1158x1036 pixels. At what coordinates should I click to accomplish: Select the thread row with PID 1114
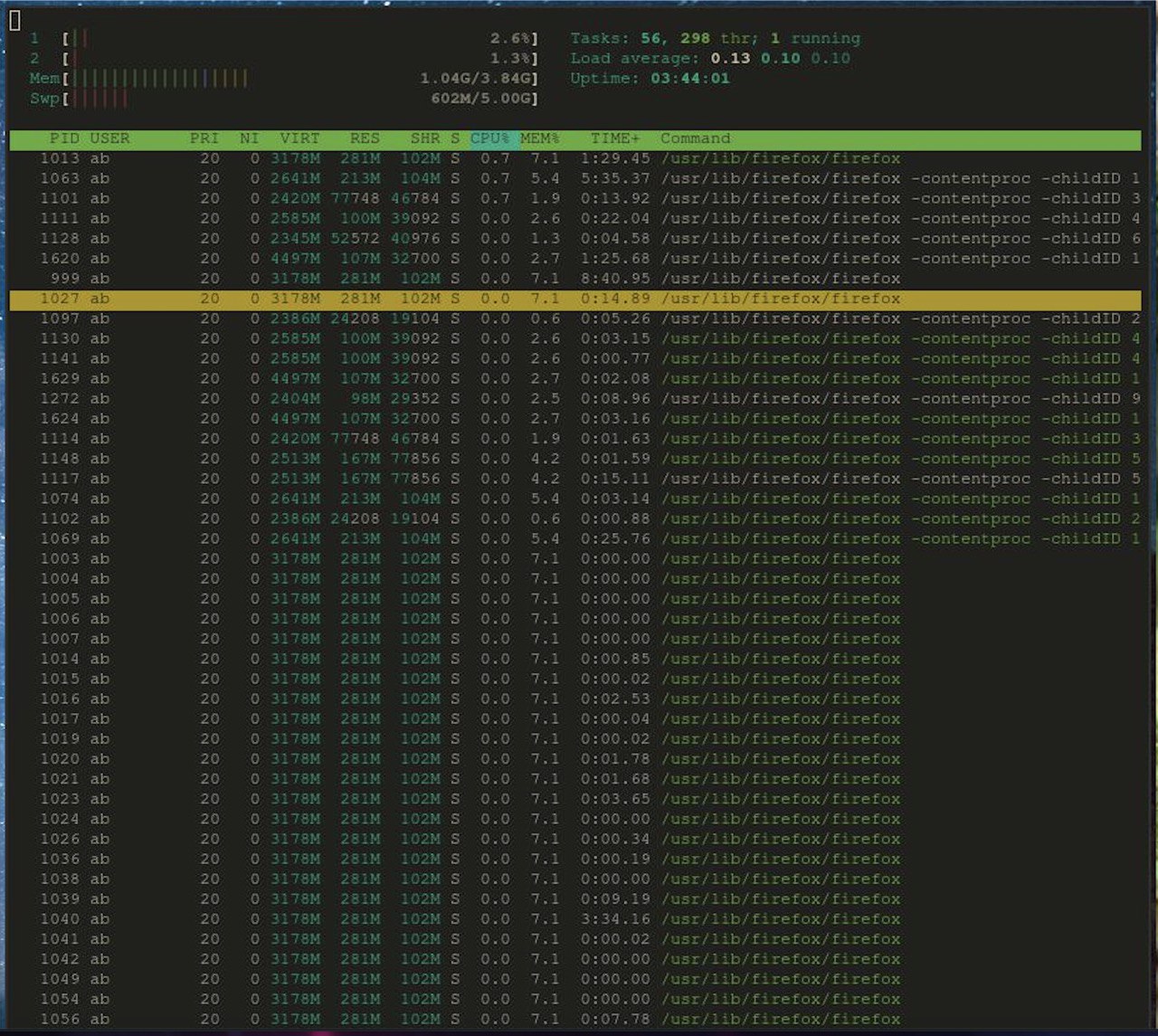pyautogui.click(x=575, y=438)
